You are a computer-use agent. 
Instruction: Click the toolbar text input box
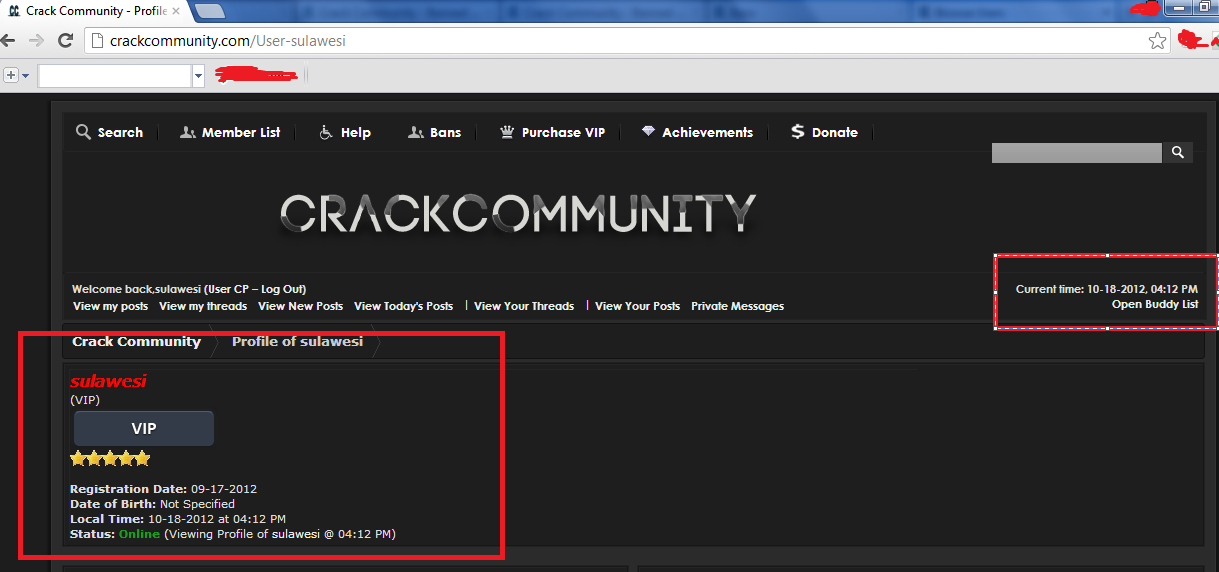(115, 76)
